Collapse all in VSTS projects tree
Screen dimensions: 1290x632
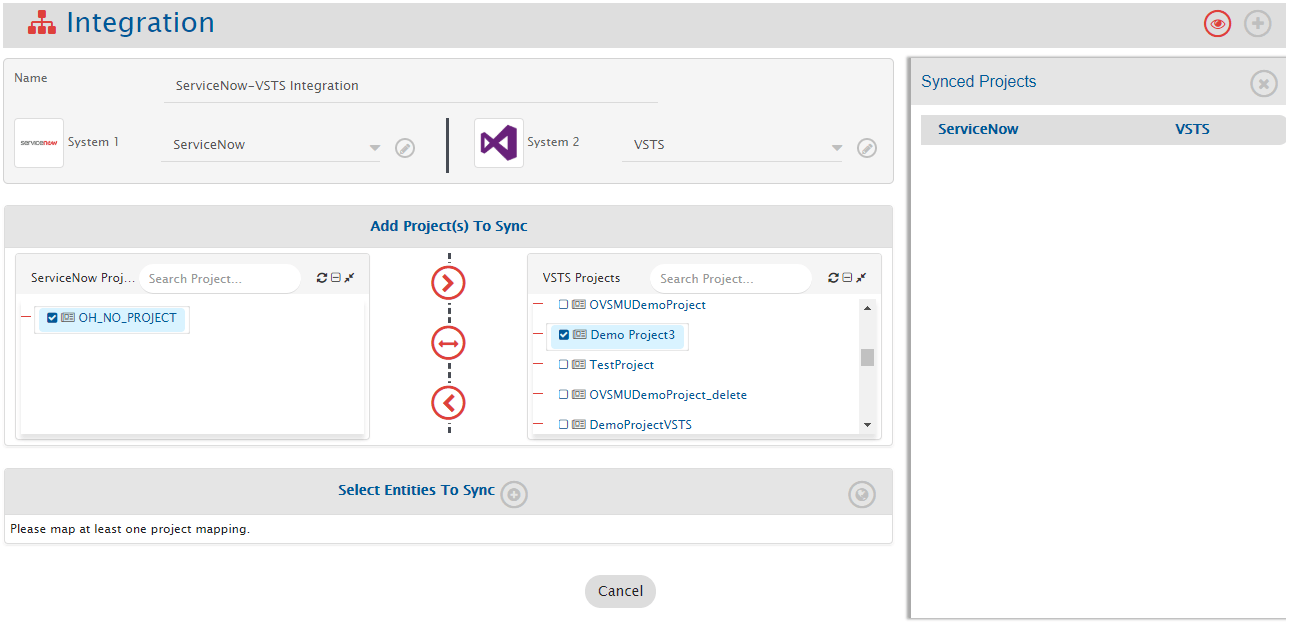click(847, 278)
